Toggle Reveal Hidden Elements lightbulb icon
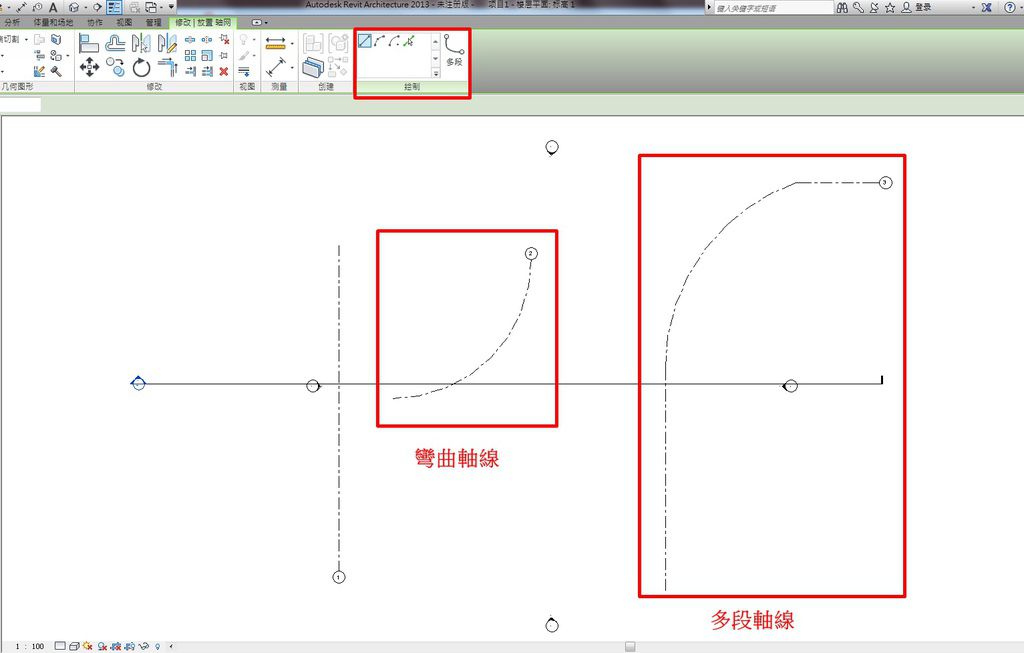This screenshot has height=653, width=1024. [x=157, y=646]
